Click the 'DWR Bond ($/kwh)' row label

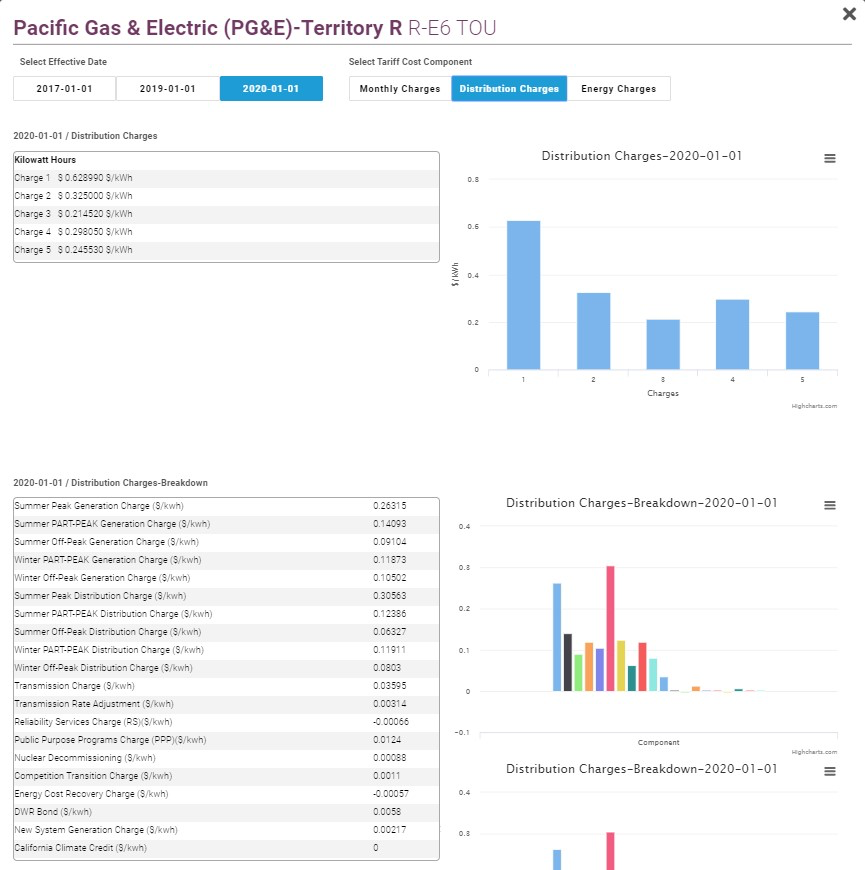pos(53,812)
